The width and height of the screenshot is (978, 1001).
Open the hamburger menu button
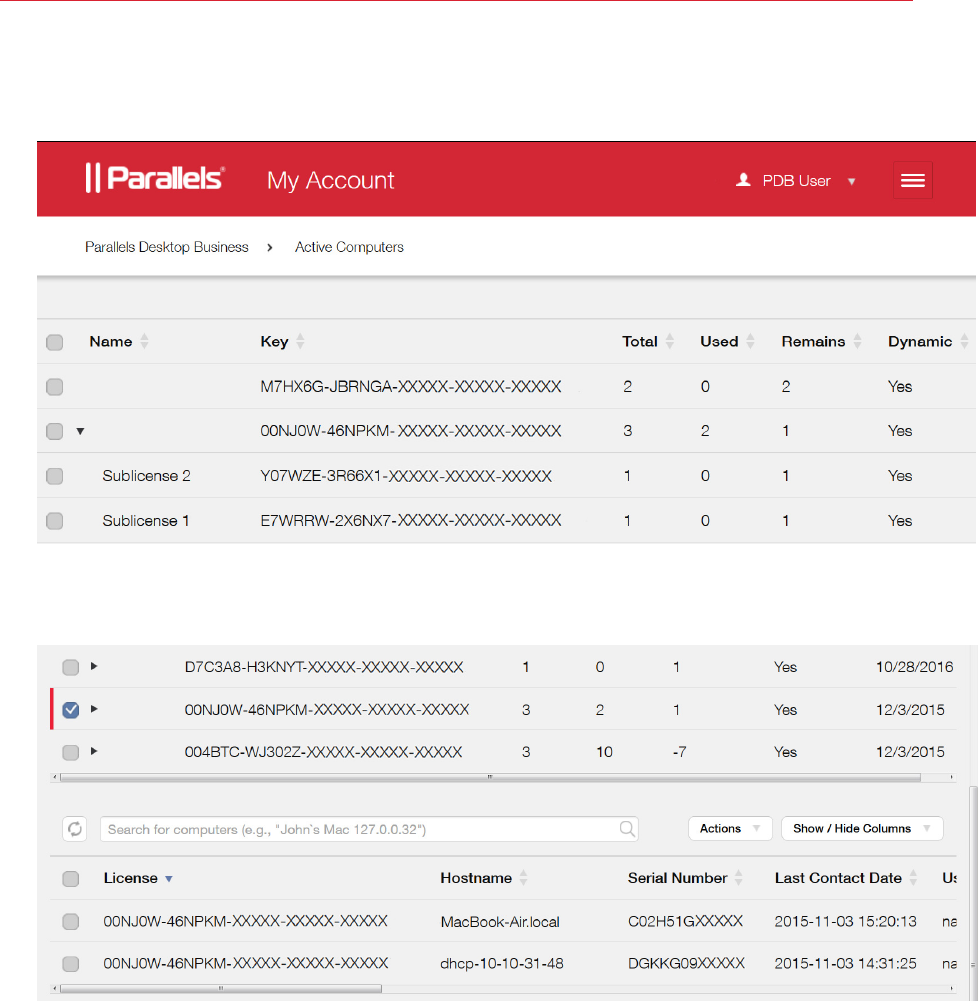coord(912,181)
